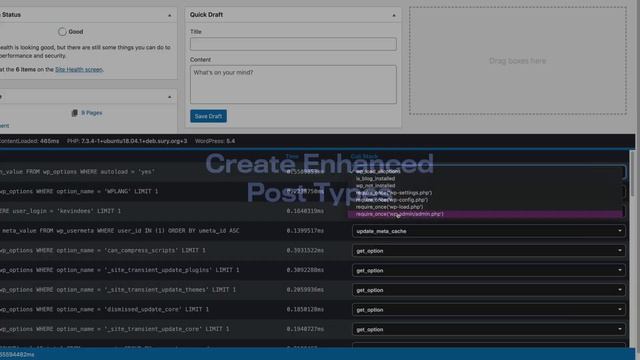Select require_once('wp-load.php') option
Image resolution: width=640 pixels, height=360 pixels.
pyautogui.click(x=389, y=207)
